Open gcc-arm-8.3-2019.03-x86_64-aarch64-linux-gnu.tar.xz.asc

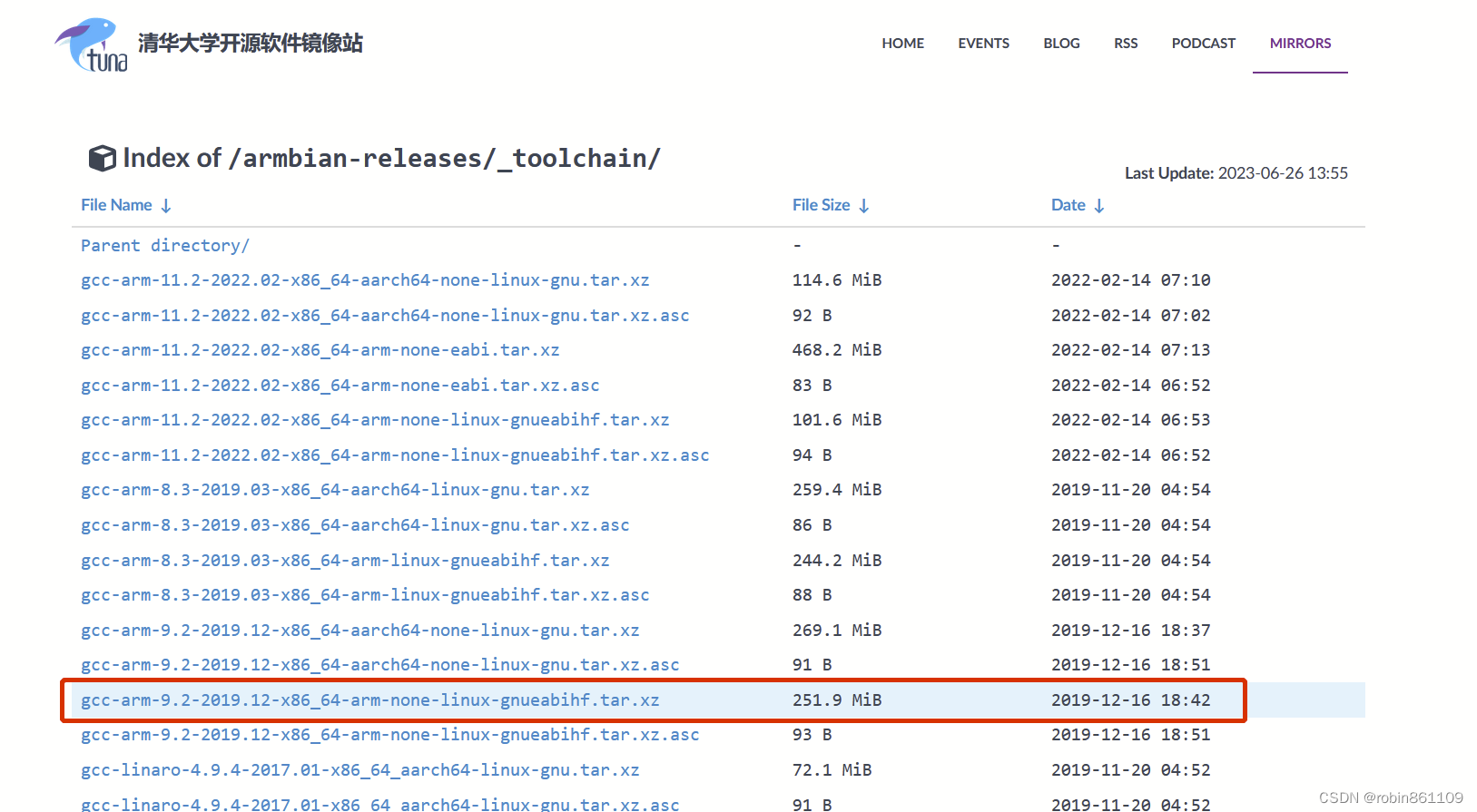[355, 525]
